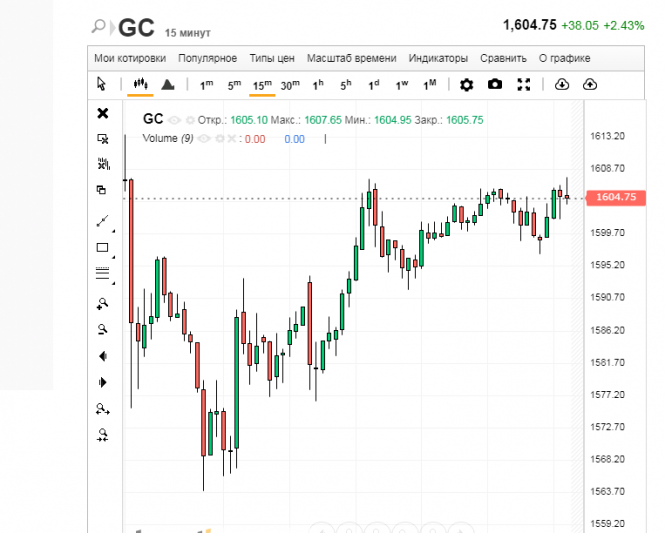Click the Сравнить menu item
The width and height of the screenshot is (665, 533).
502,58
